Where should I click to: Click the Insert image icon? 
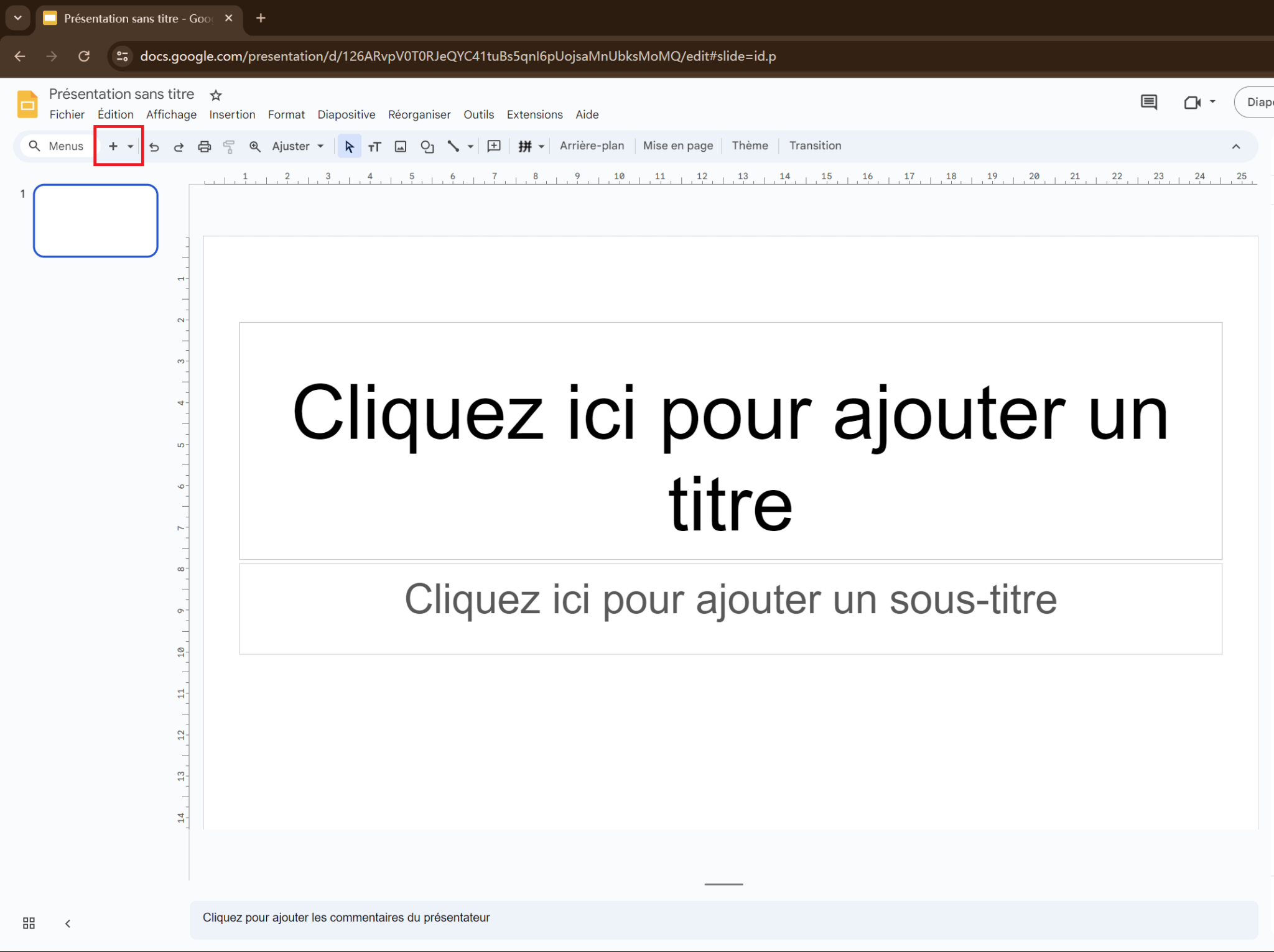(x=401, y=147)
